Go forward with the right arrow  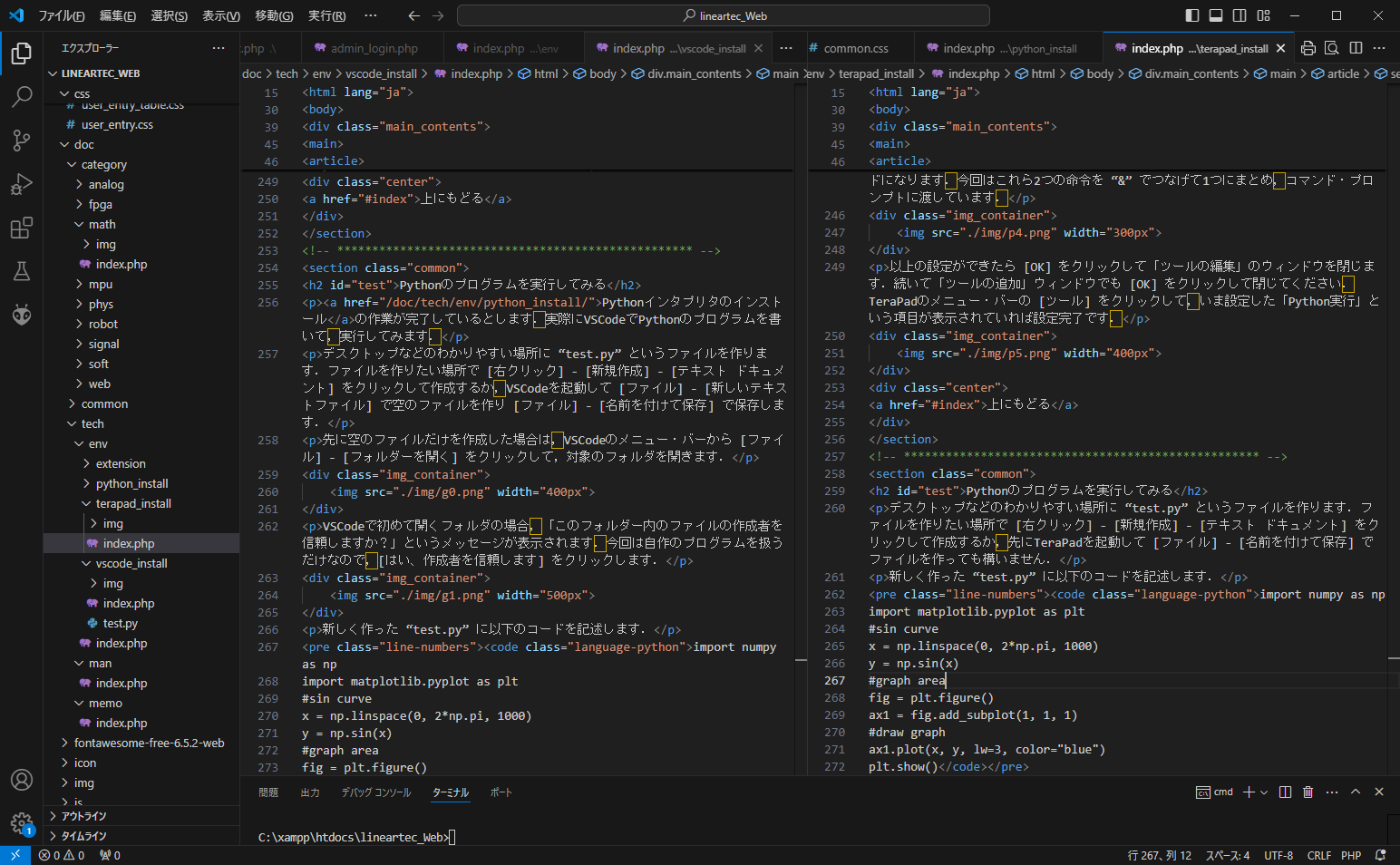[438, 15]
